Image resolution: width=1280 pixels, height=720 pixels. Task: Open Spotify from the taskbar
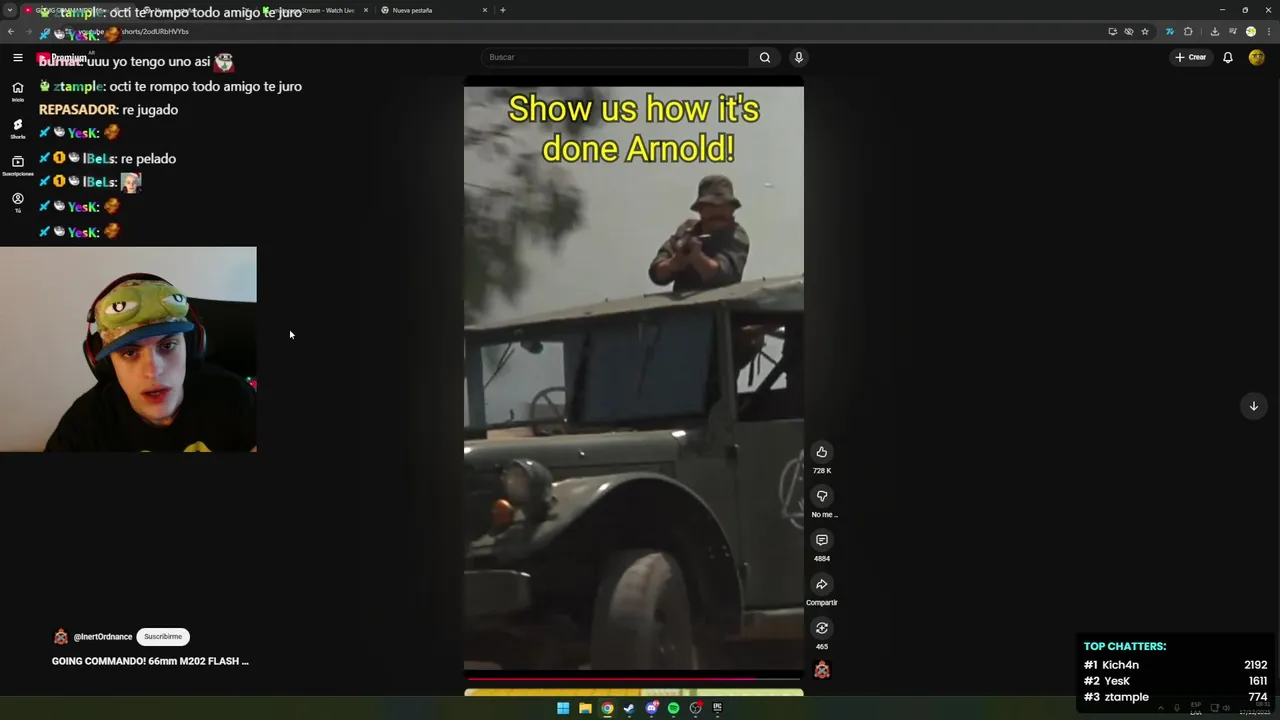673,708
